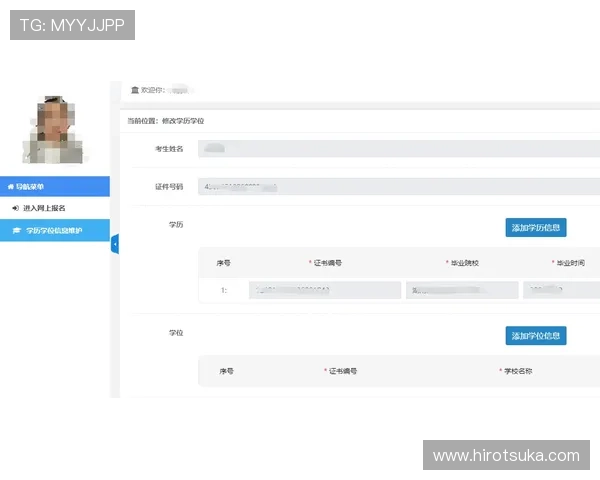Viewport: 600px width, 480px height.
Task: Collapse the sidebar with the blue arrow handle
Action: [115, 244]
